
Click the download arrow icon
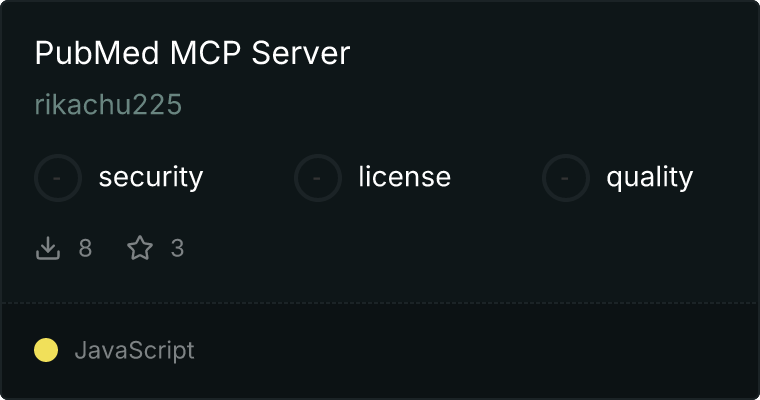[x=48, y=248]
